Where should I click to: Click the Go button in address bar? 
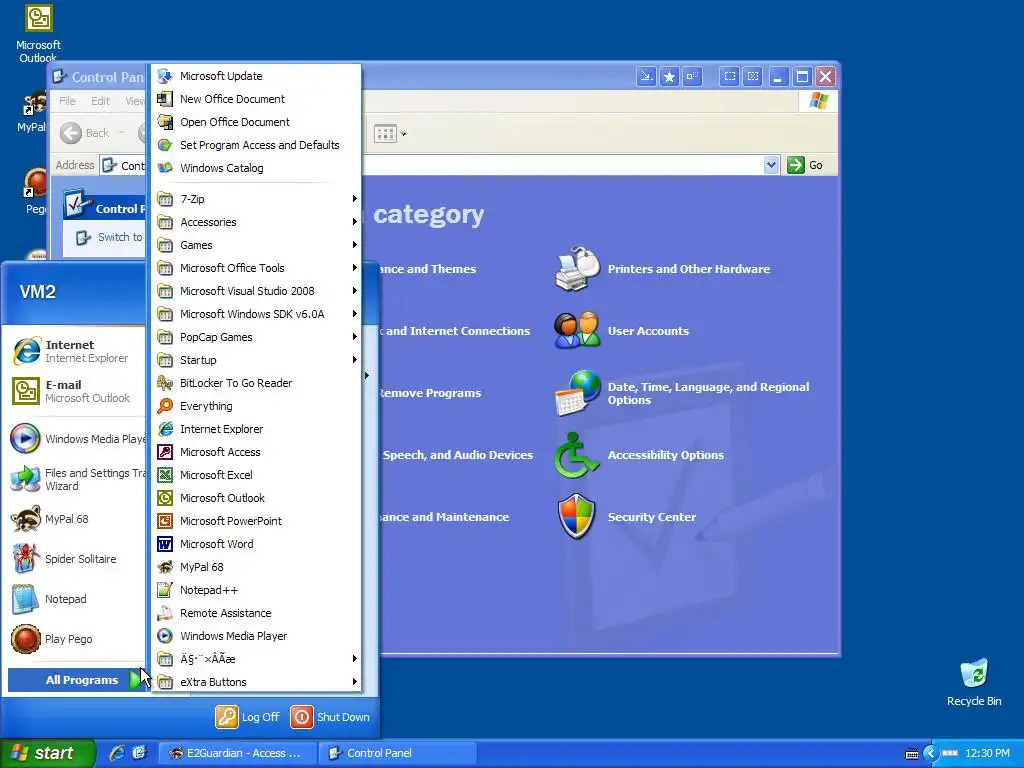(805, 165)
